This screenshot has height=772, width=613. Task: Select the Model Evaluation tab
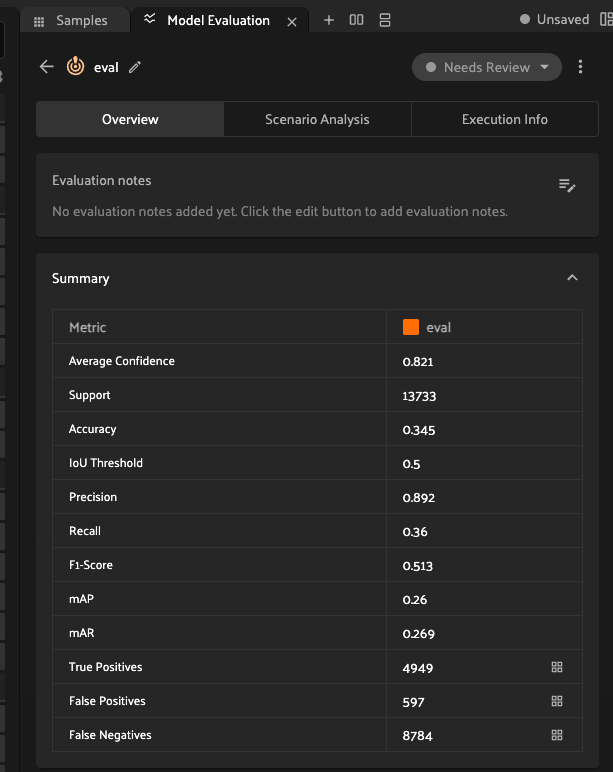[218, 21]
